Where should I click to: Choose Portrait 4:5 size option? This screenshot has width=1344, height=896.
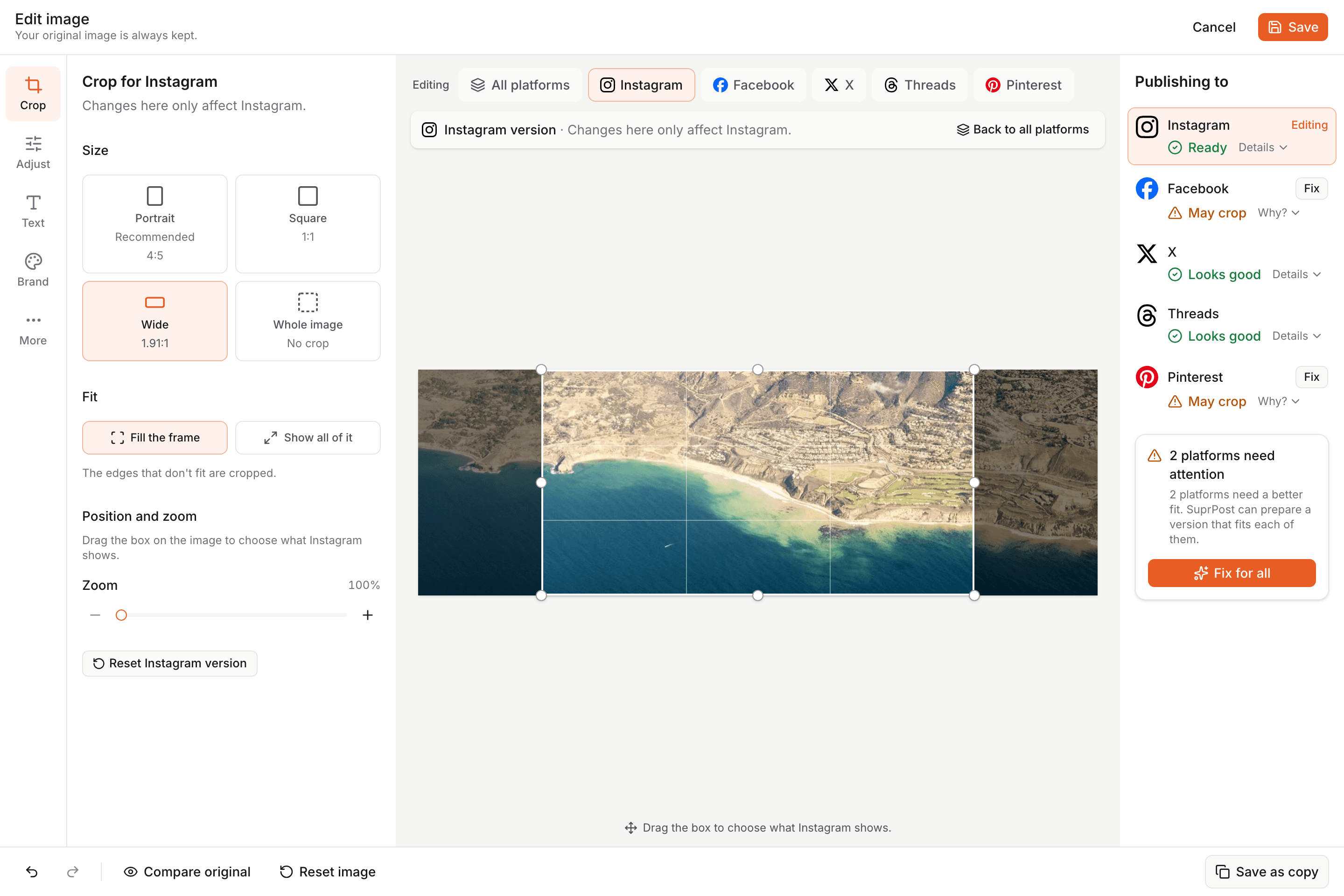click(155, 224)
